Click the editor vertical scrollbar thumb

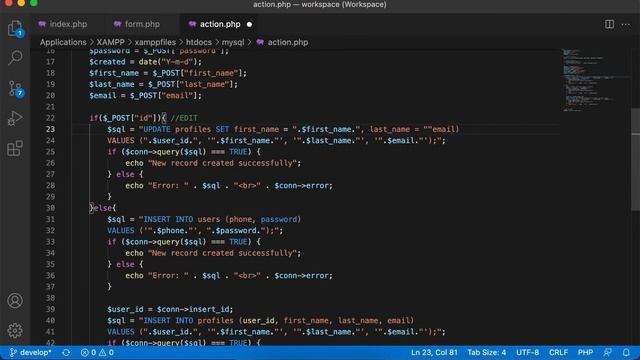[x=636, y=159]
